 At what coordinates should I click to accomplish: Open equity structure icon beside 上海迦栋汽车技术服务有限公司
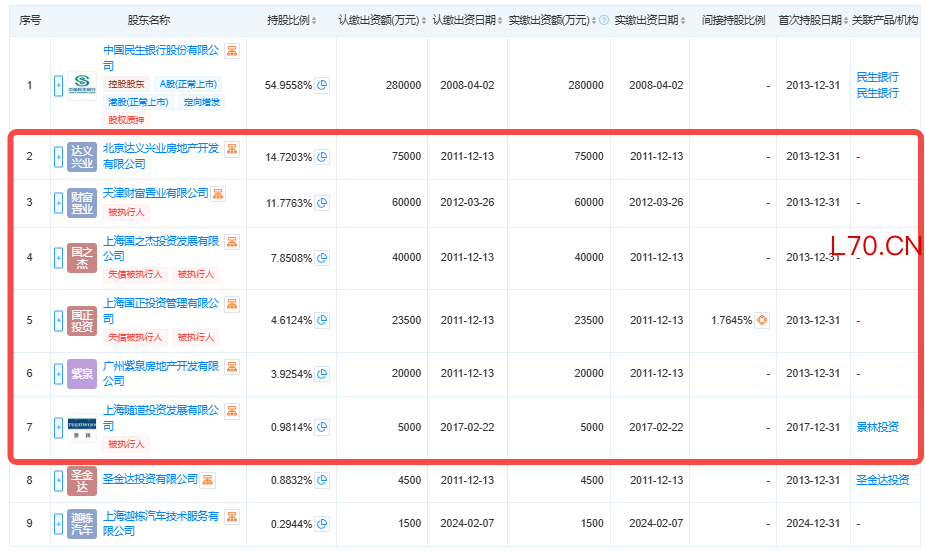[x=232, y=517]
